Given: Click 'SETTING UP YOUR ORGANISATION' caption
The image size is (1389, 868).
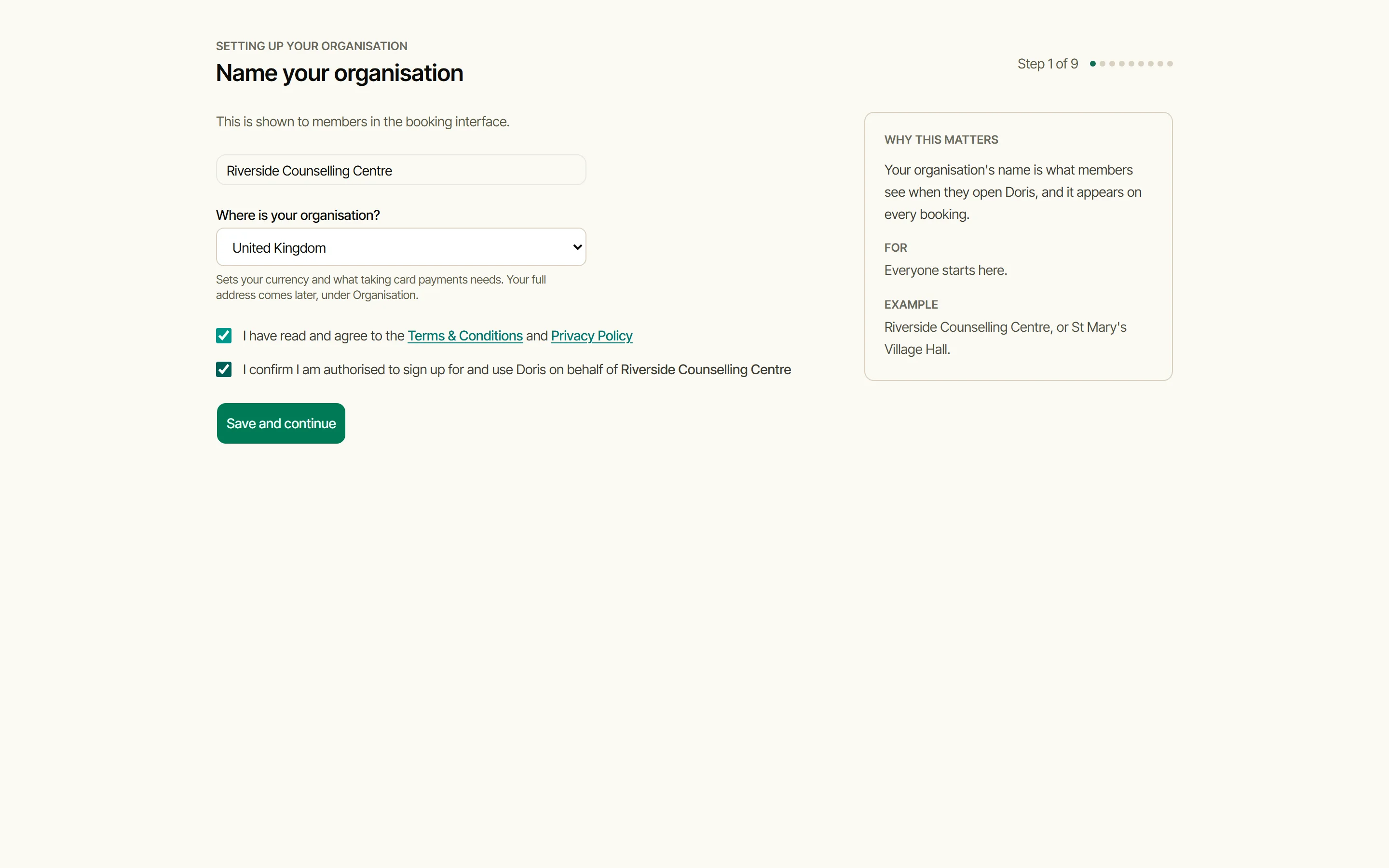Looking at the screenshot, I should pyautogui.click(x=312, y=46).
